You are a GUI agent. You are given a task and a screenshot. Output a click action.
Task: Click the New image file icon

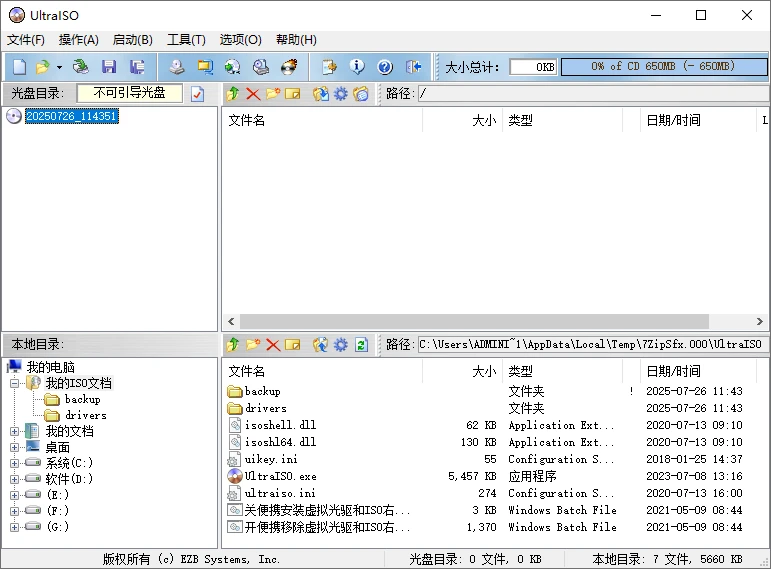coord(19,67)
